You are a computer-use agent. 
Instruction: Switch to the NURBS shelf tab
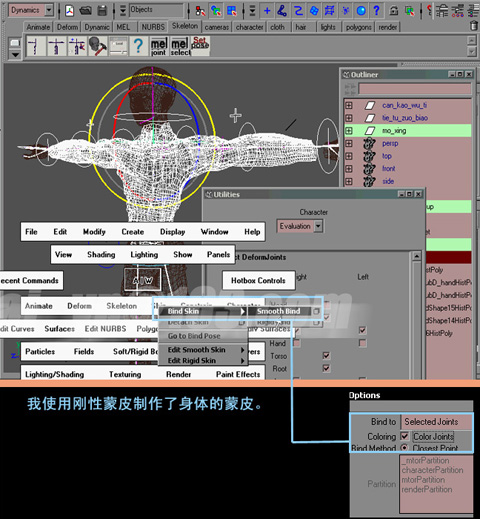(x=153, y=27)
